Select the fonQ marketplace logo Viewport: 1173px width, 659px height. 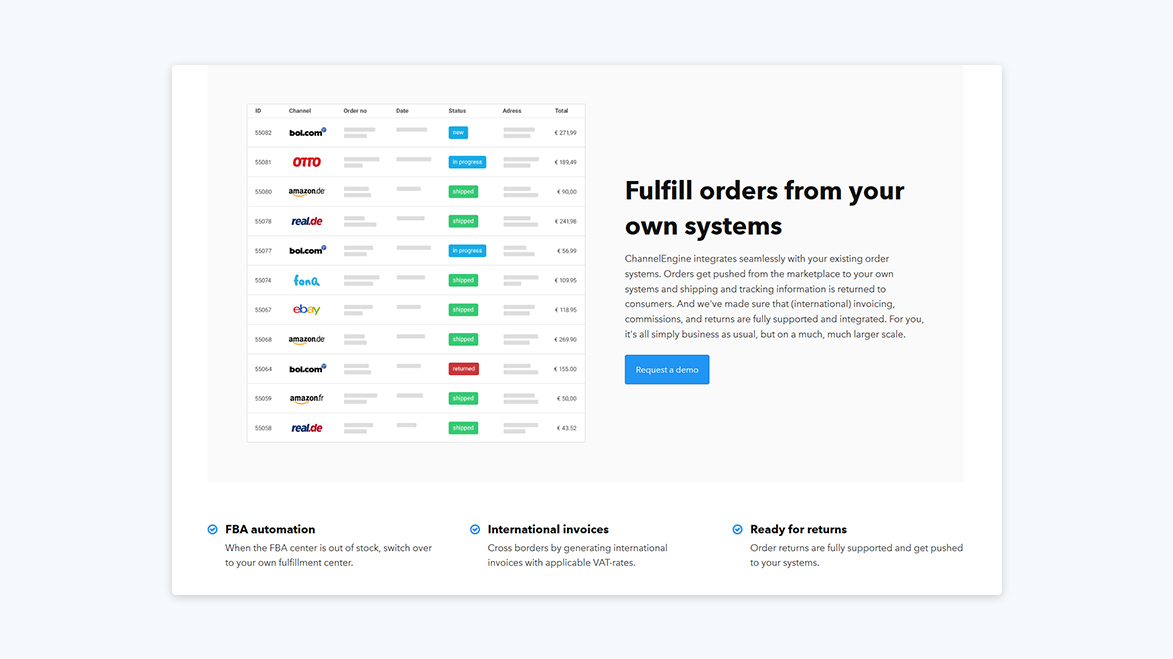307,279
